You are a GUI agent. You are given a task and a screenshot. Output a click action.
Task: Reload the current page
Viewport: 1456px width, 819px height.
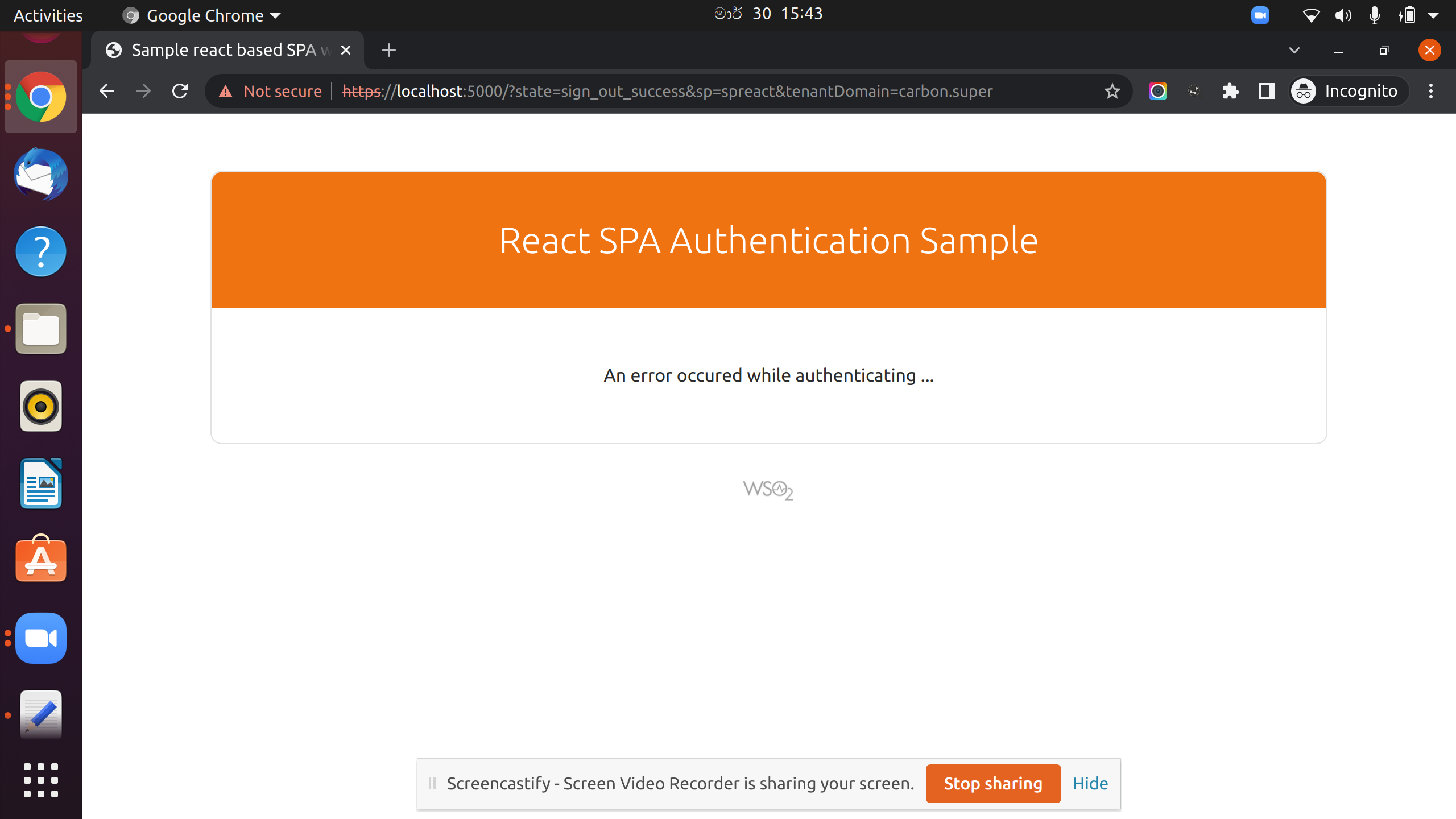coord(180,91)
